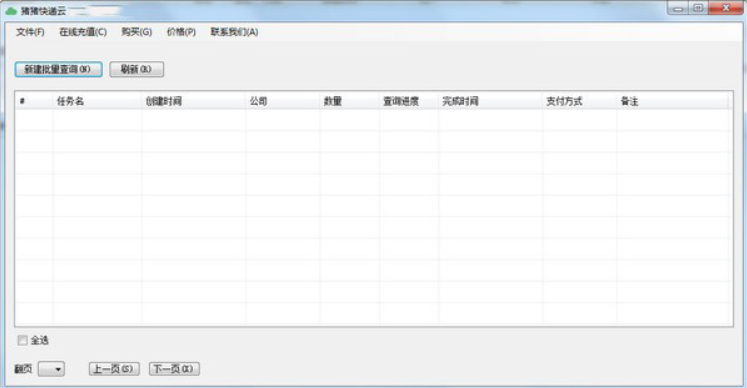Open the 购买(G) menu
Viewport: 747px width, 388px height.
tap(137, 32)
